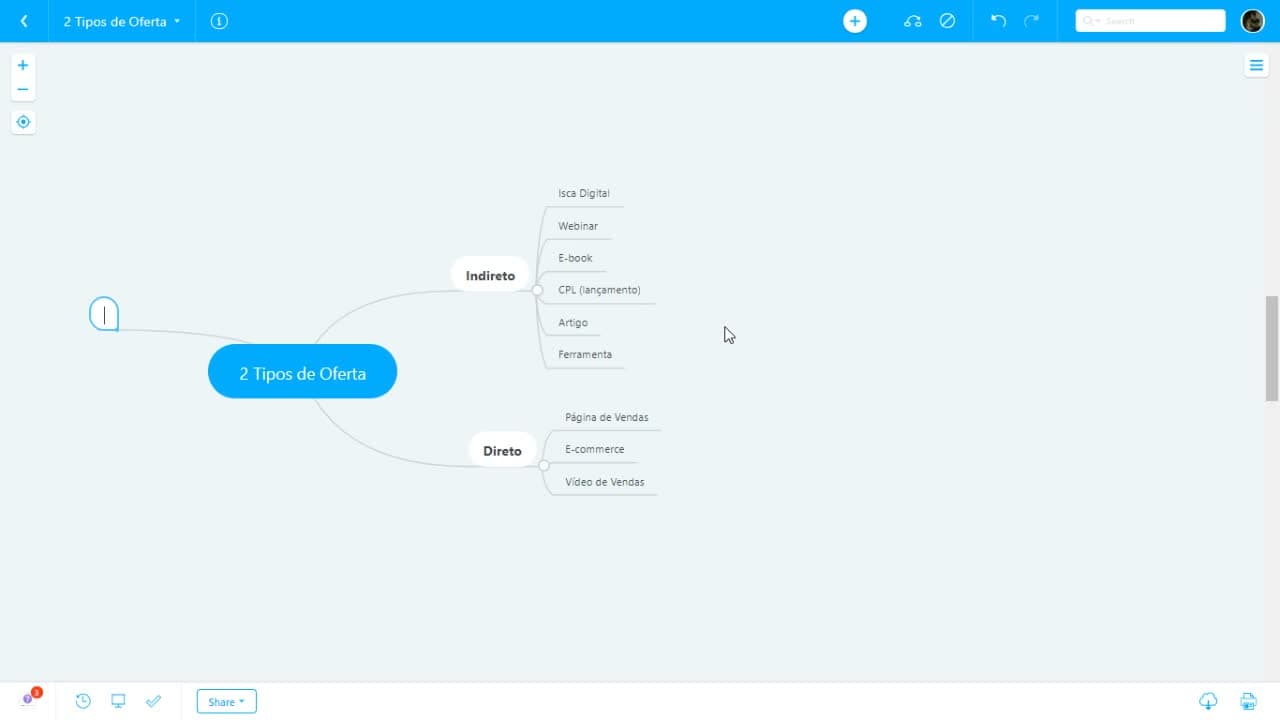Screen dimensions: 1280x720
Task: Click the circle-slash icon
Action: [947, 21]
